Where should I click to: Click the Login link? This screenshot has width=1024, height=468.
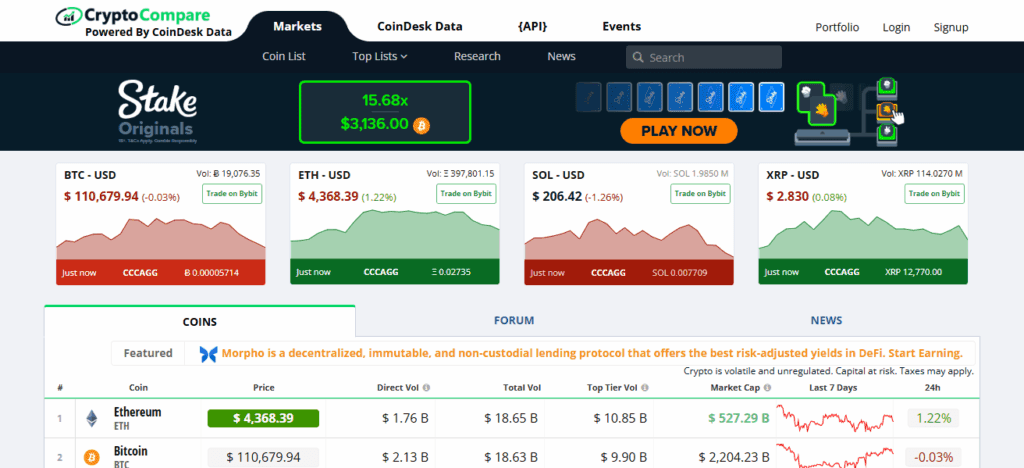896,27
